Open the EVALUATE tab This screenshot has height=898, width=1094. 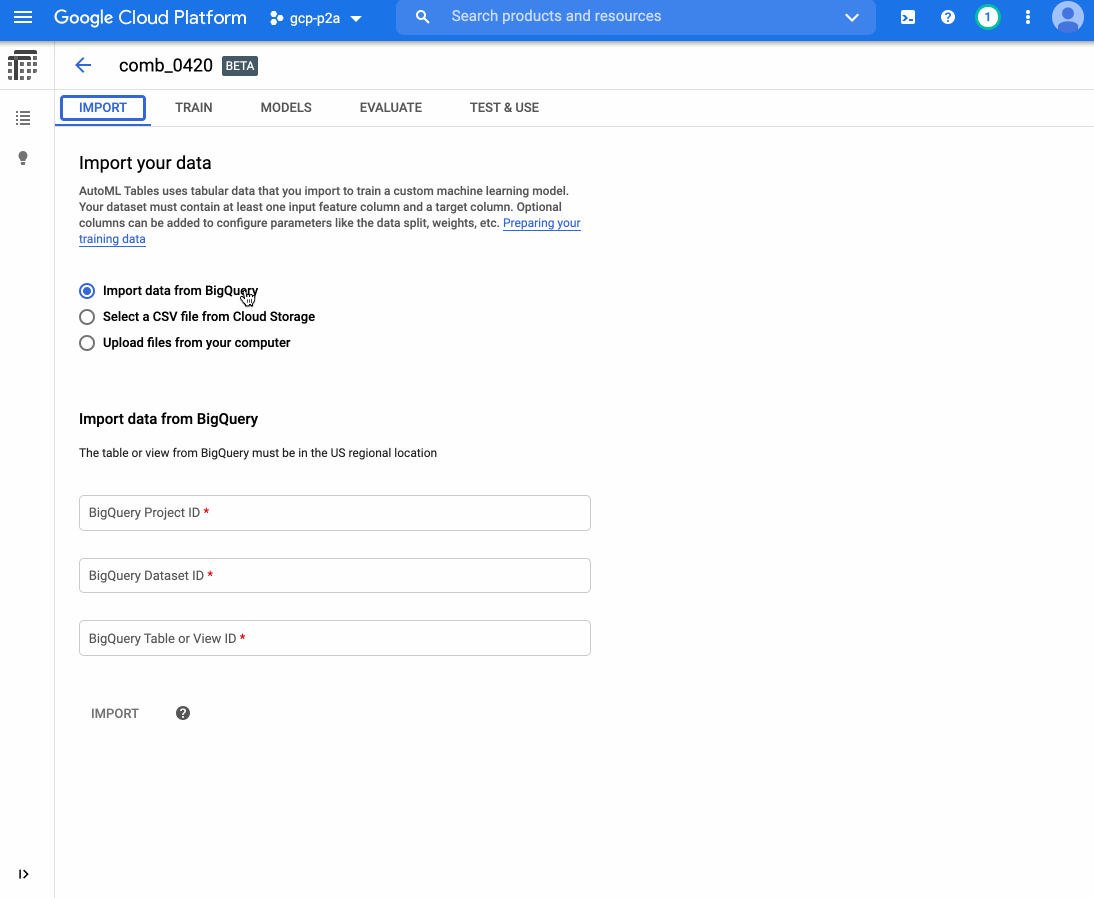390,107
